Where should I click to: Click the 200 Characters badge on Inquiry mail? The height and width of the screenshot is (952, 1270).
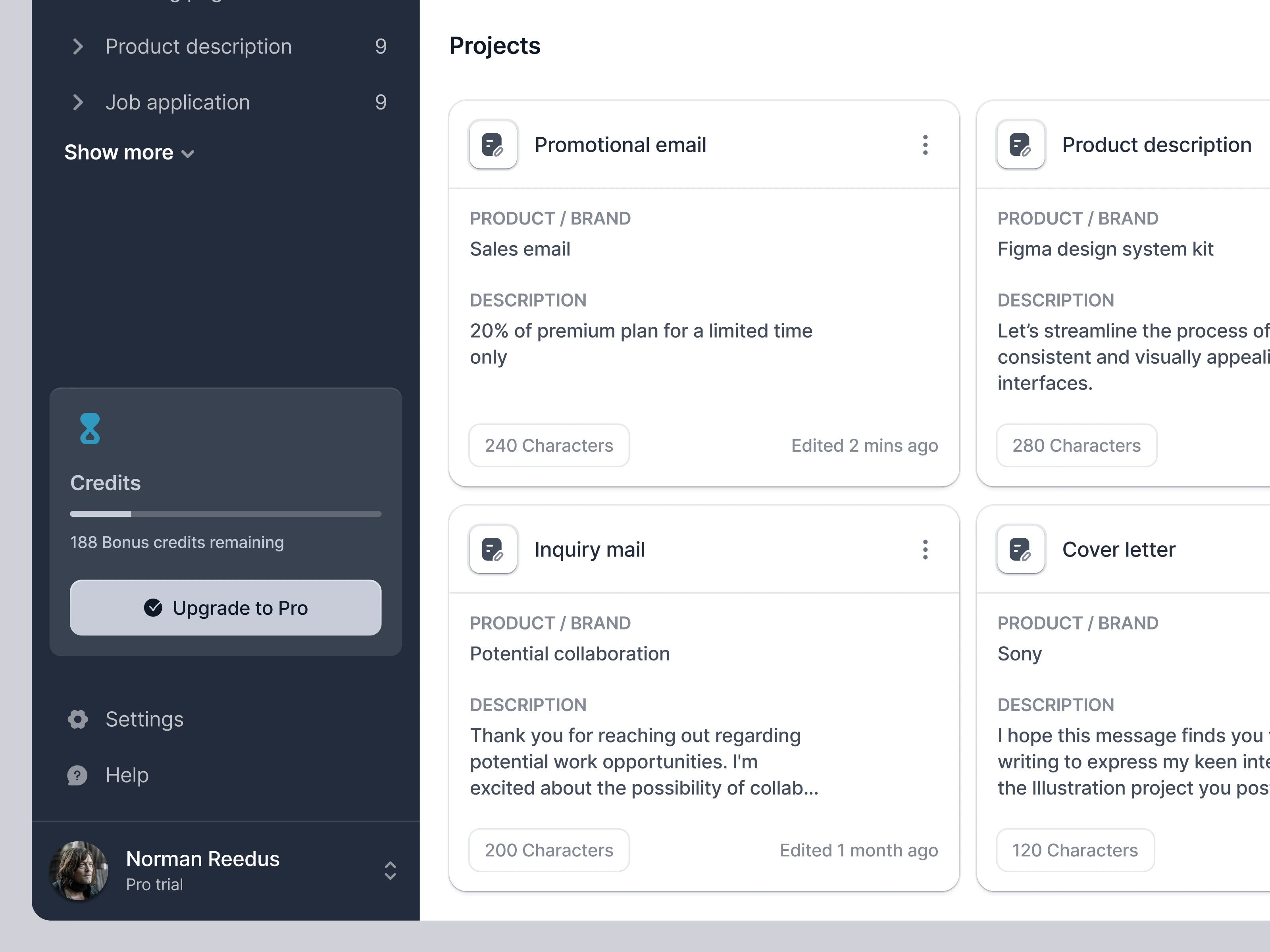coord(548,850)
